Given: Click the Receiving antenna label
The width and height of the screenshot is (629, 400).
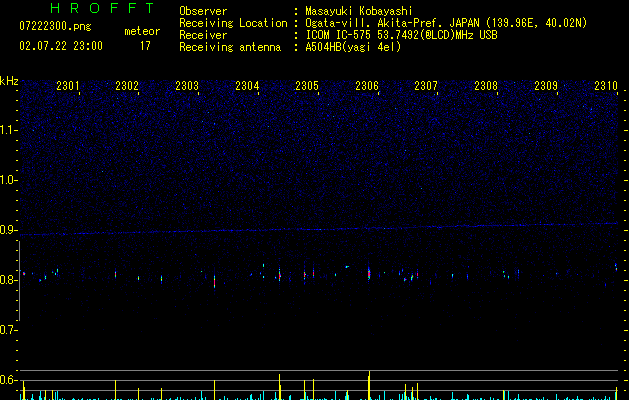Looking at the screenshot, I should [x=230, y=47].
